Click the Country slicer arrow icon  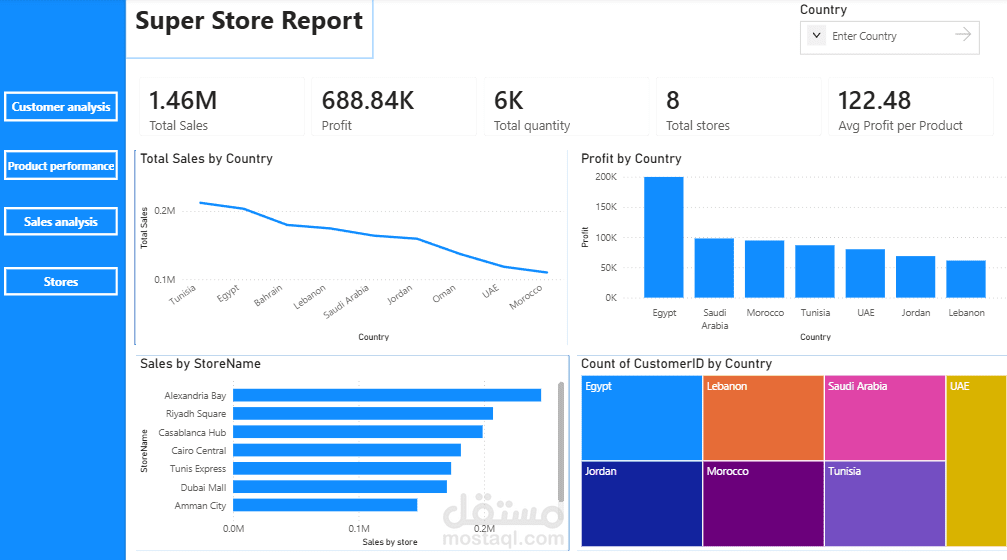[x=963, y=34]
